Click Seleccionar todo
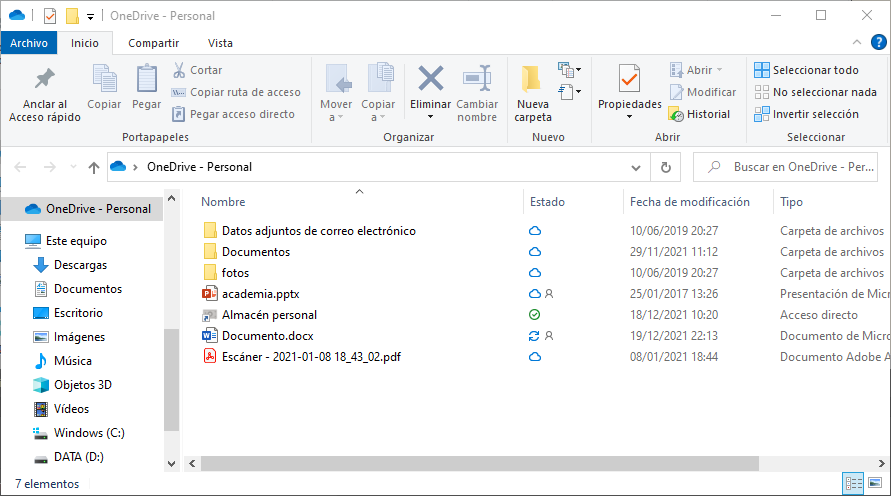This screenshot has width=891, height=496. click(806, 70)
